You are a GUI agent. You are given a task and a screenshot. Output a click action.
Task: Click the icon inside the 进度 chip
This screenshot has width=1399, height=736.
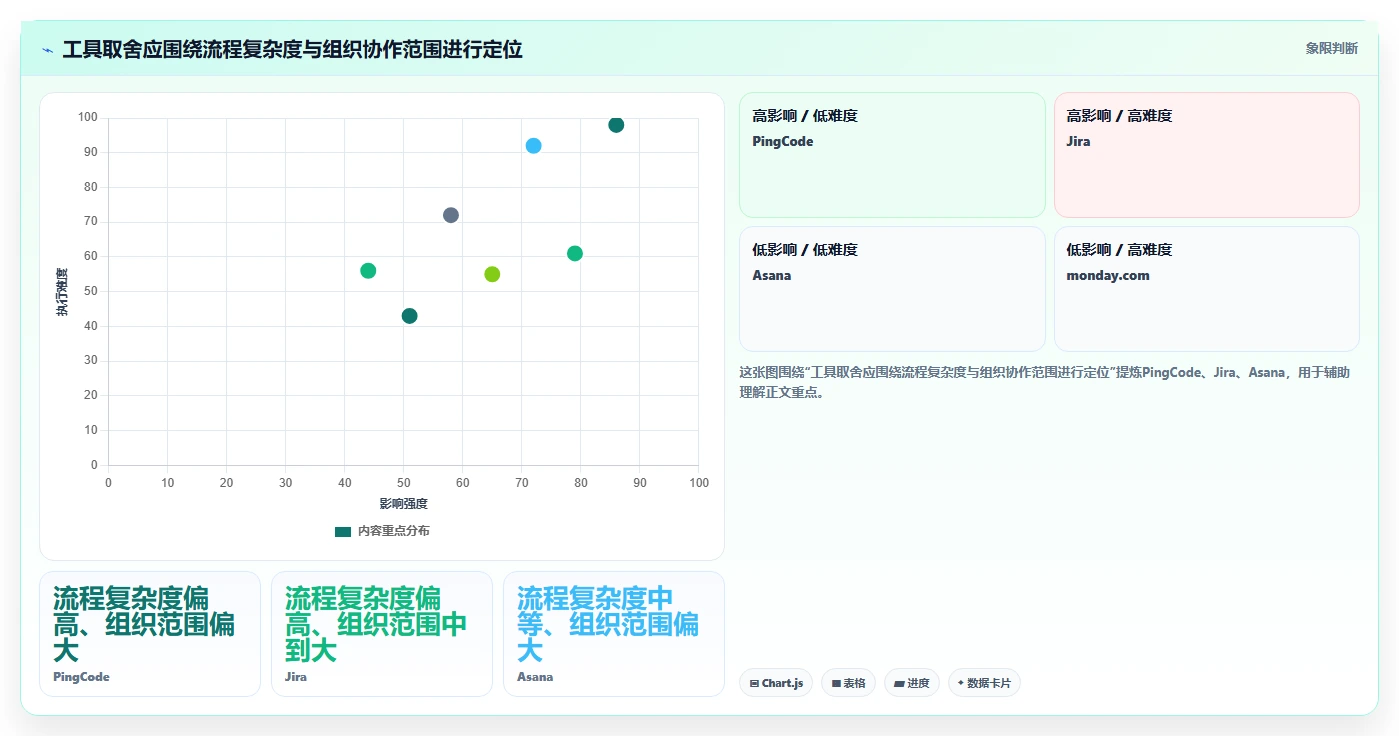[899, 684]
